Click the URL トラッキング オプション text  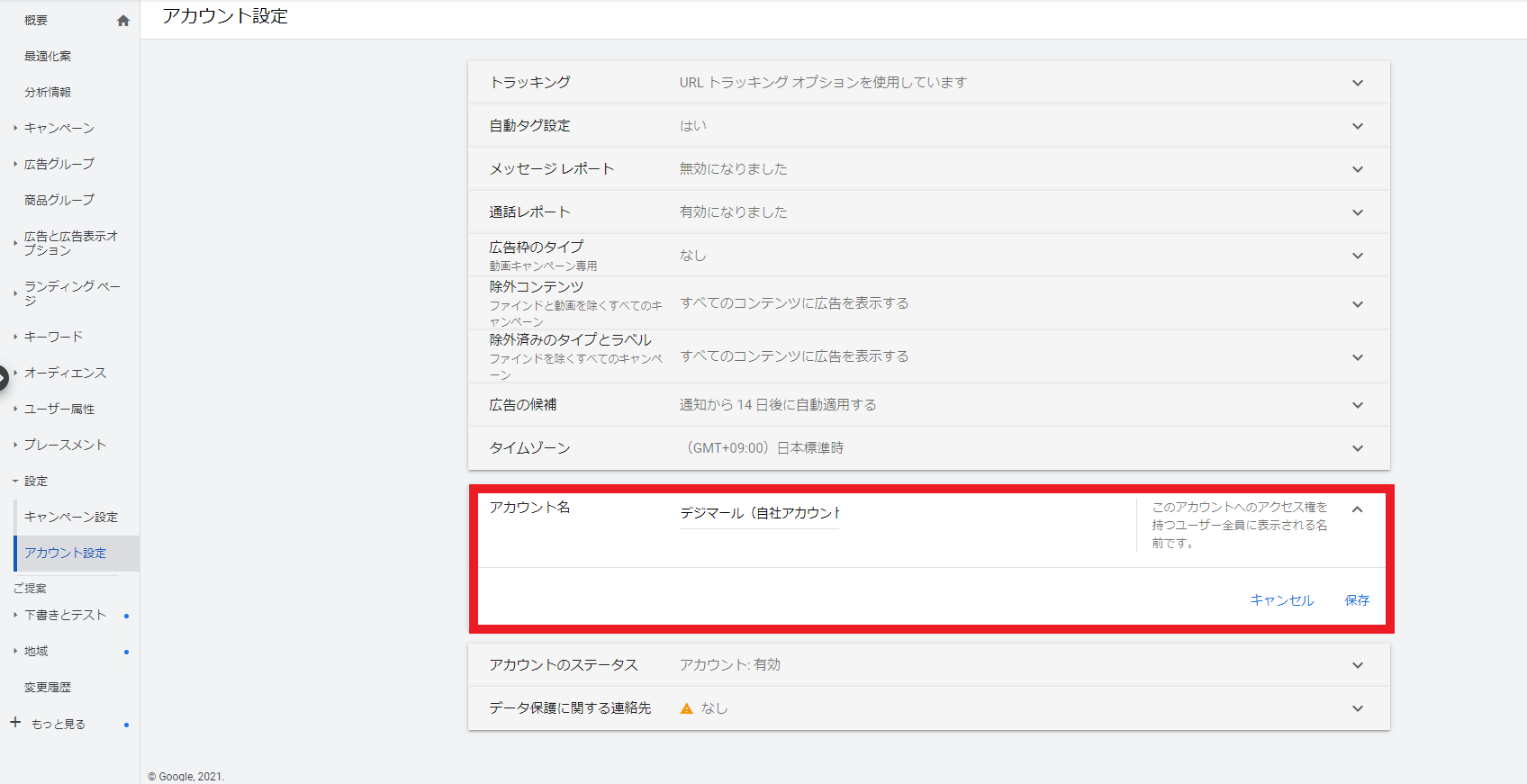[x=823, y=83]
